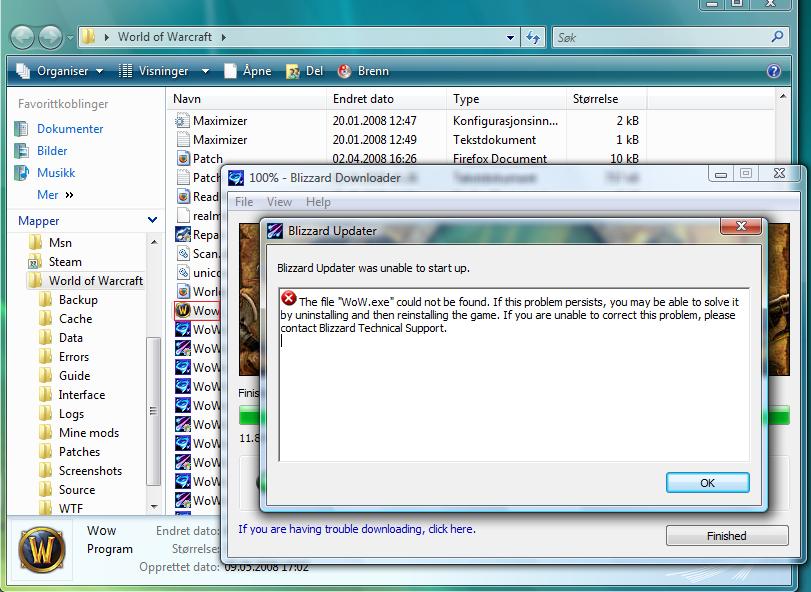Open the View menu in Blizzard Downloader
This screenshot has height=592, width=811.
pos(279,202)
